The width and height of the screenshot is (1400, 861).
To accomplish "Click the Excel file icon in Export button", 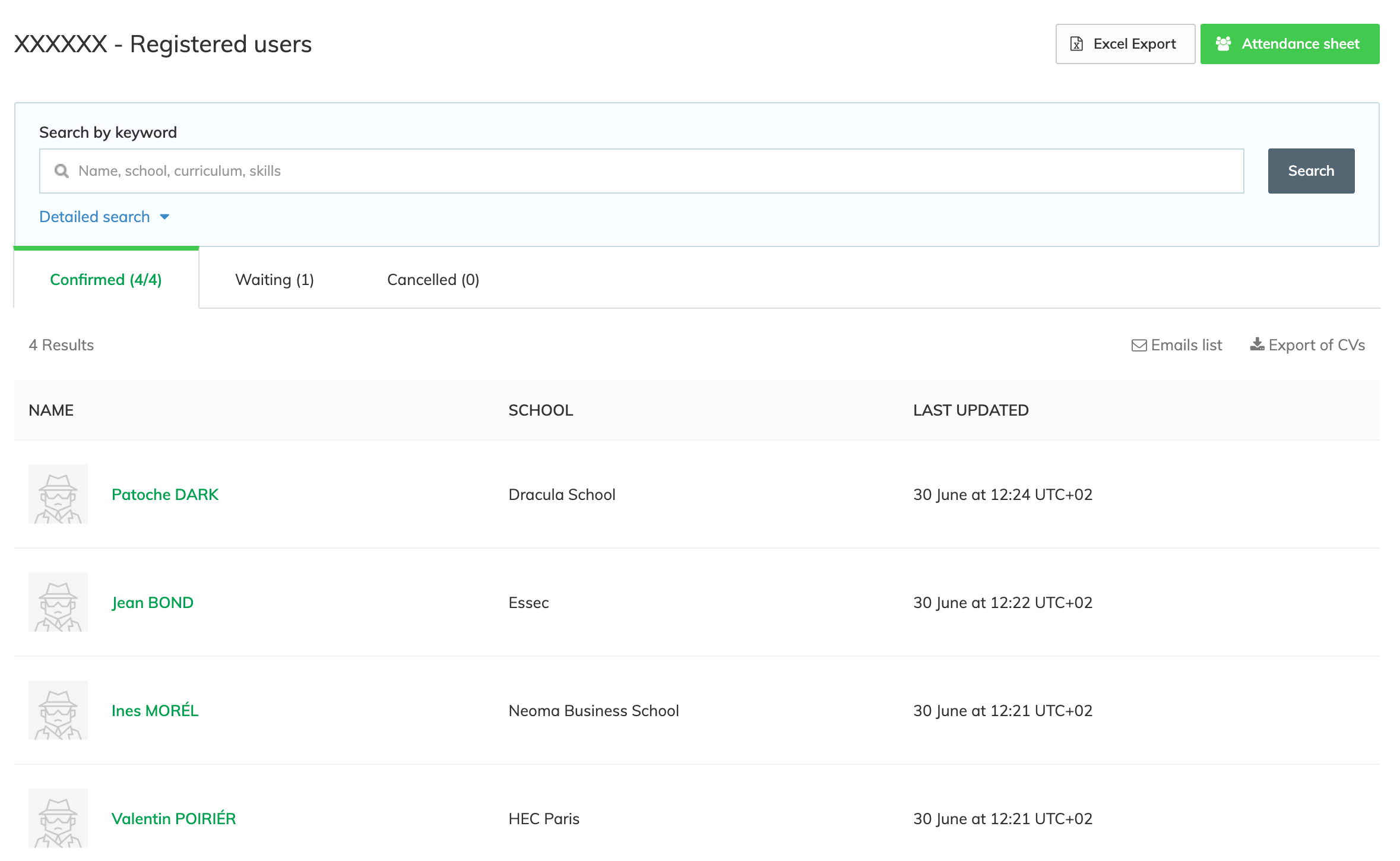I will click(1076, 44).
